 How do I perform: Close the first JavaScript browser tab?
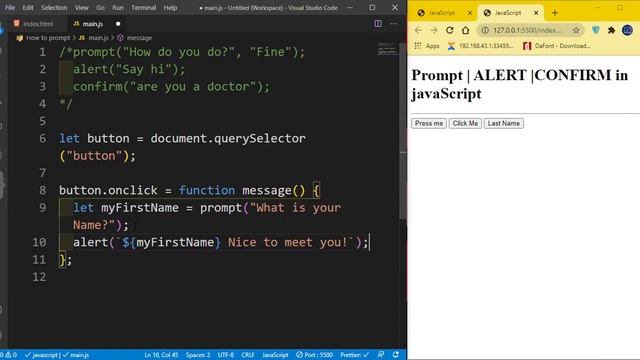coord(470,13)
